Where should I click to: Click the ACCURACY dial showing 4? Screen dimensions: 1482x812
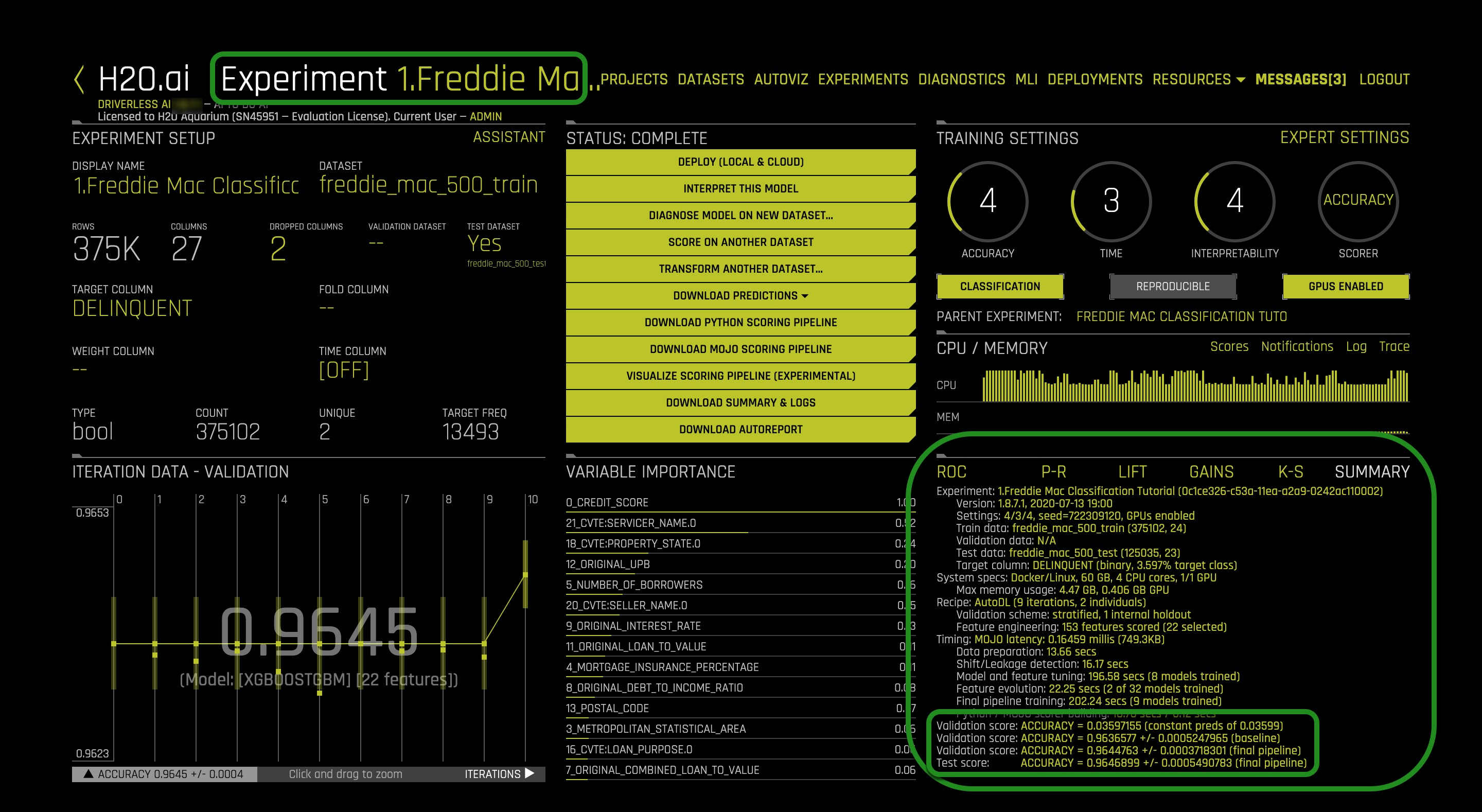pos(987,201)
